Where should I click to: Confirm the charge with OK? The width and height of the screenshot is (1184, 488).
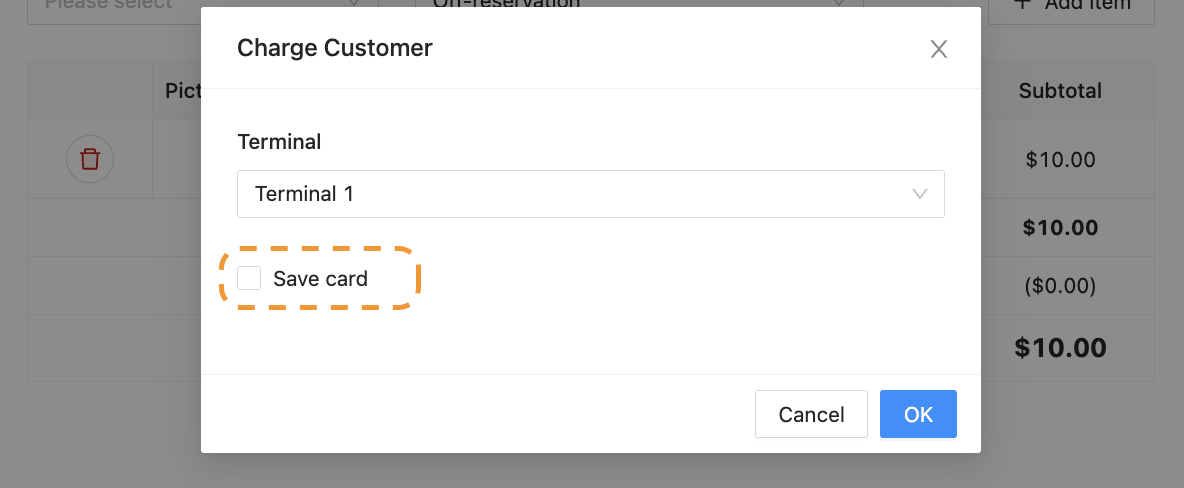tap(918, 414)
